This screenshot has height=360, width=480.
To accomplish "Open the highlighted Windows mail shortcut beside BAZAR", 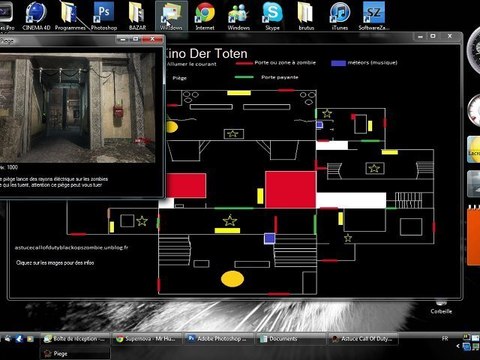I will tap(171, 16).
